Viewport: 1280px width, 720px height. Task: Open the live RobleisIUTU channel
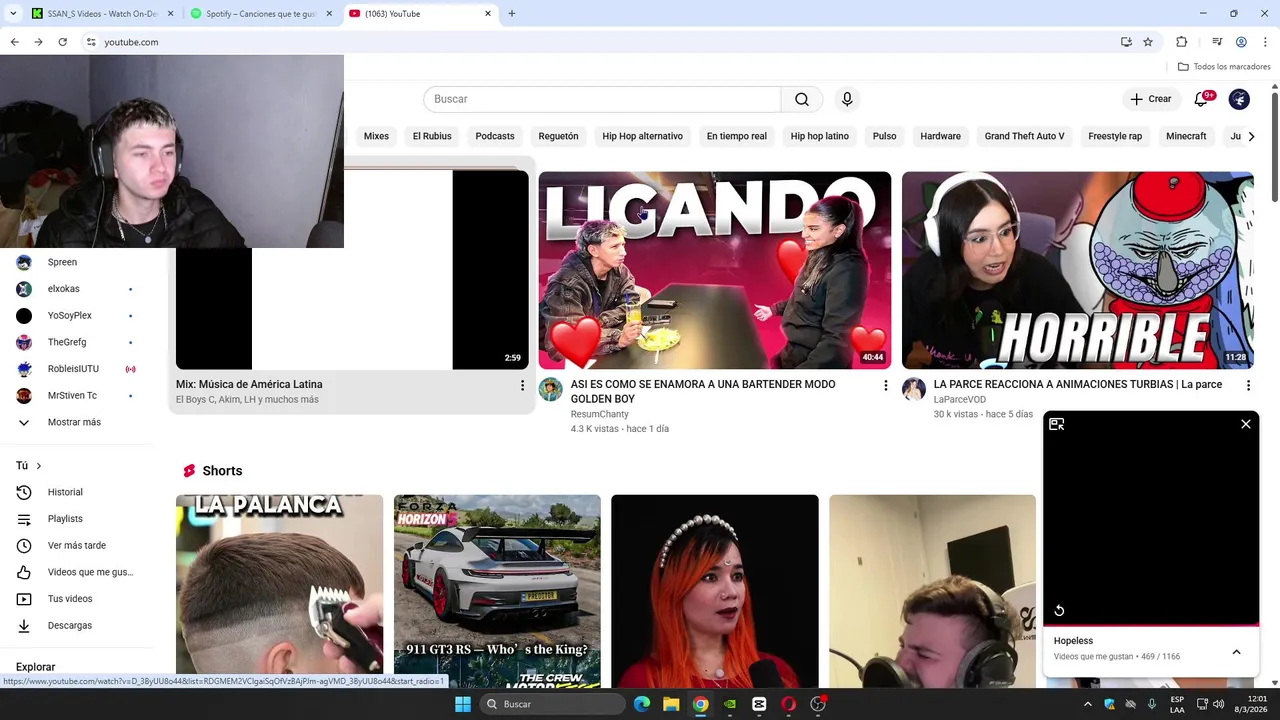point(74,369)
